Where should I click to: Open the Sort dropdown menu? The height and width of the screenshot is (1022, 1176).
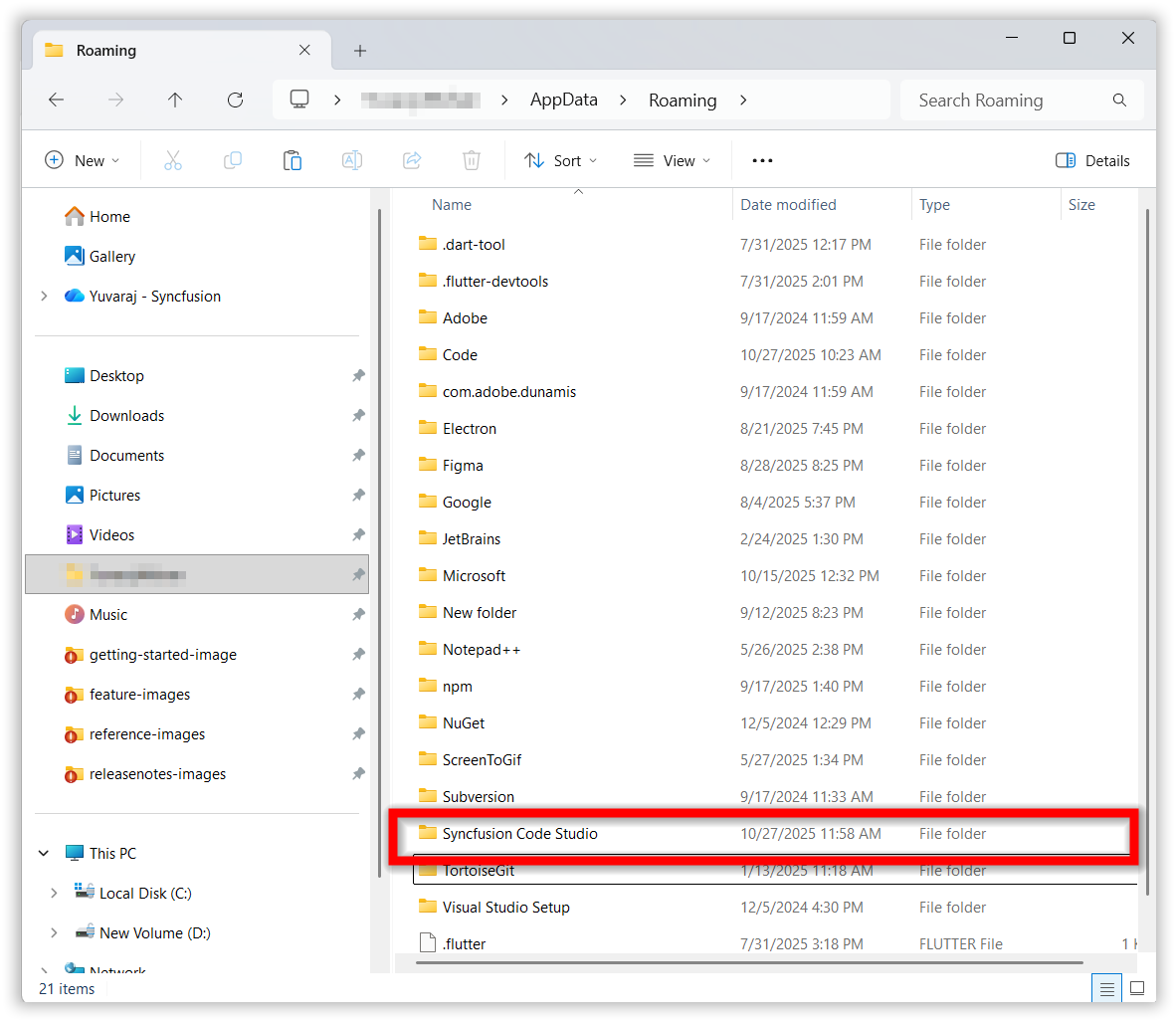(x=561, y=160)
